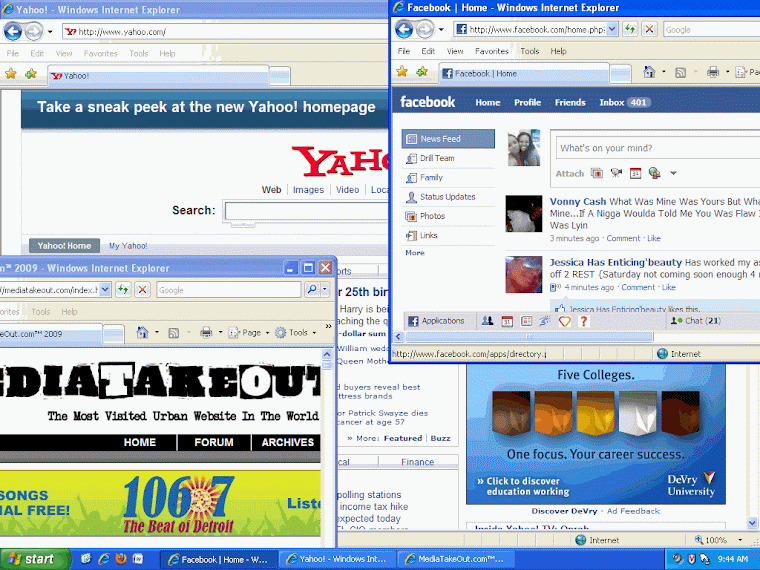This screenshot has width=760, height=570.
Task: Click Firefox icon in quick launch
Action: click(x=121, y=559)
